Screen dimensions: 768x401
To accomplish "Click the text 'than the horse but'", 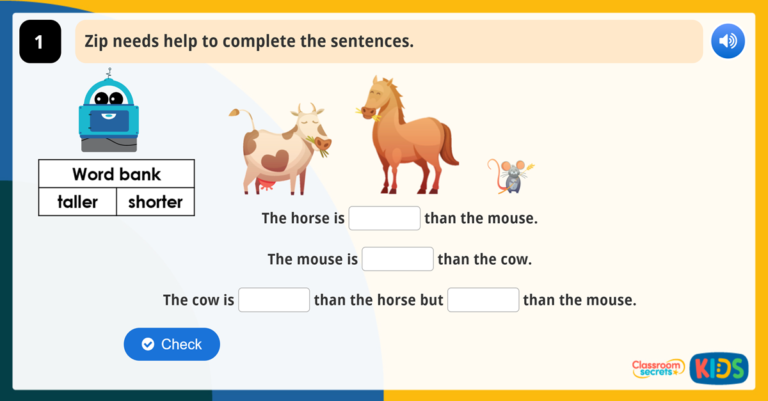I will pyautogui.click(x=378, y=300).
